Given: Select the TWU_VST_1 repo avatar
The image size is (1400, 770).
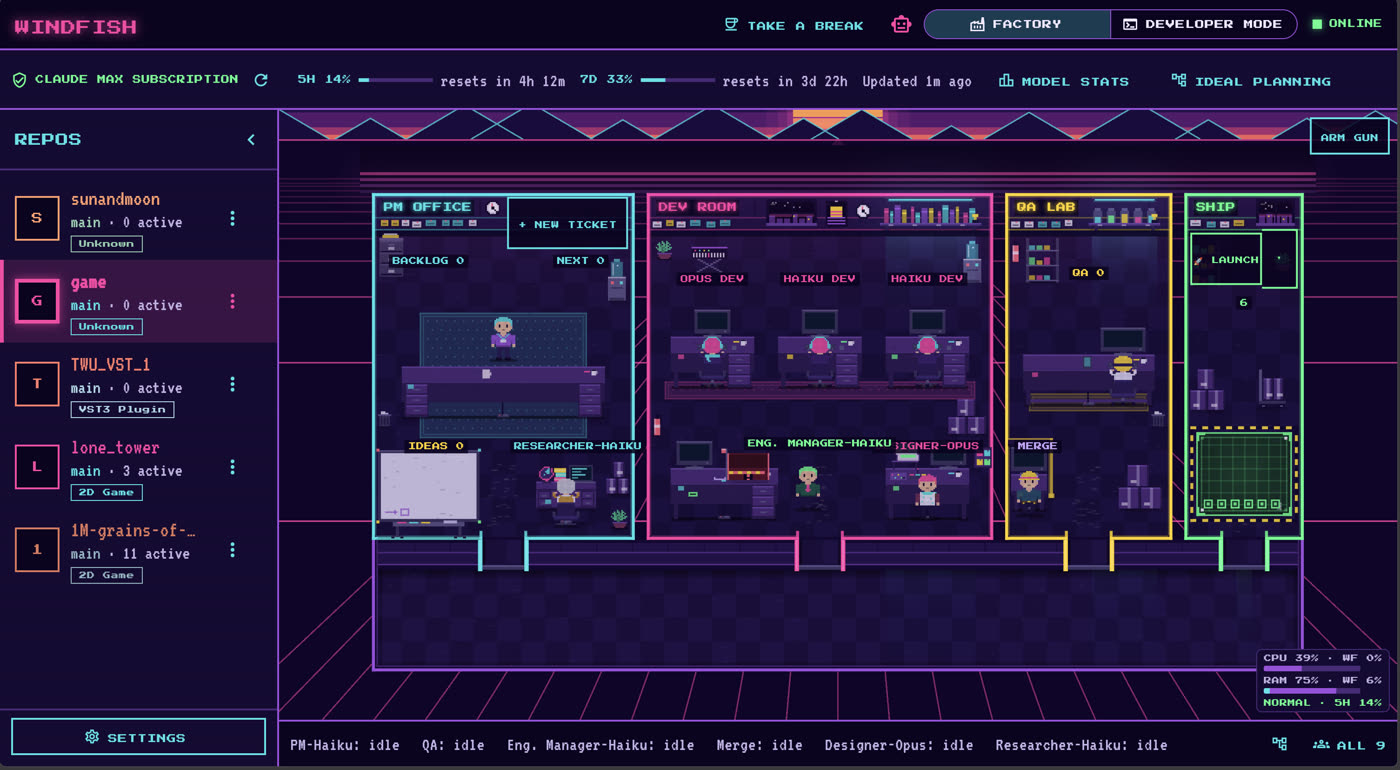Looking at the screenshot, I should 37,384.
